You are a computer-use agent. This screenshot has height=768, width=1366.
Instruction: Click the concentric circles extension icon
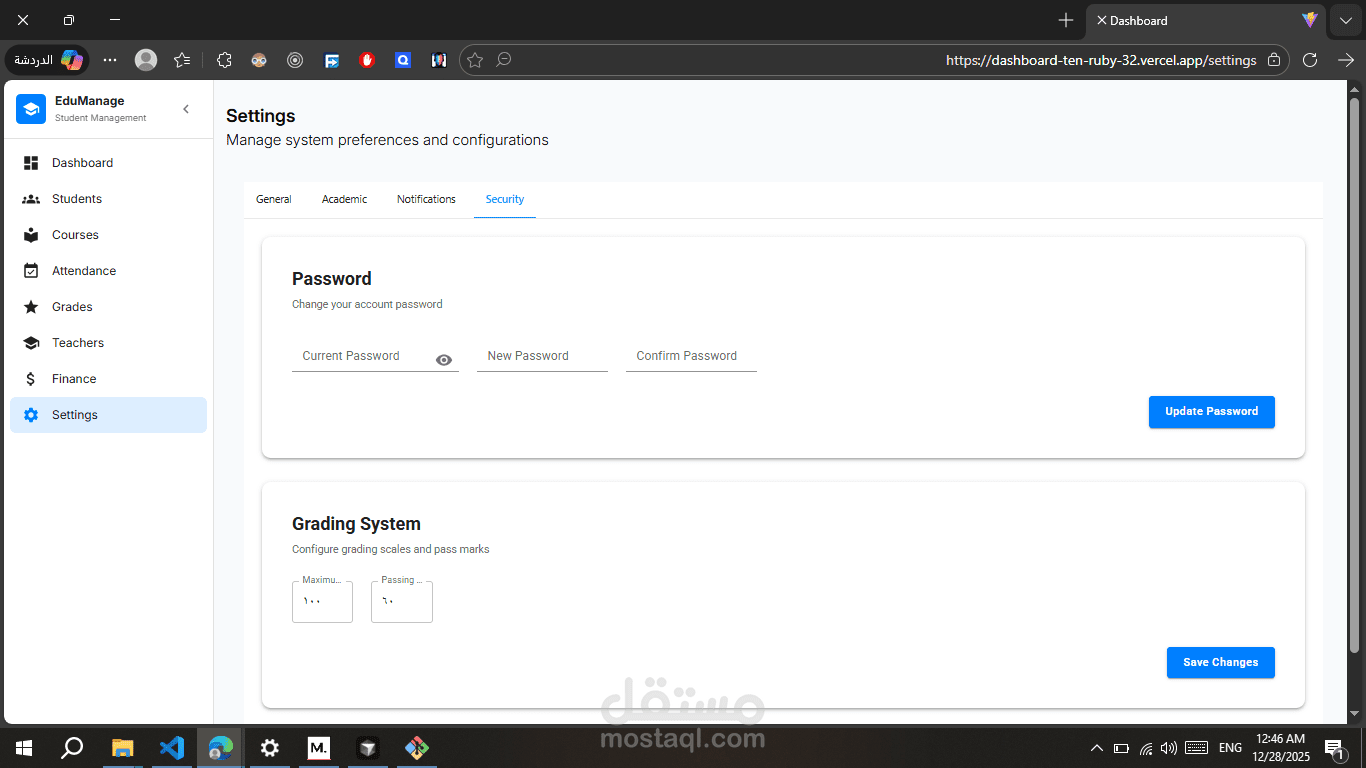(x=295, y=60)
